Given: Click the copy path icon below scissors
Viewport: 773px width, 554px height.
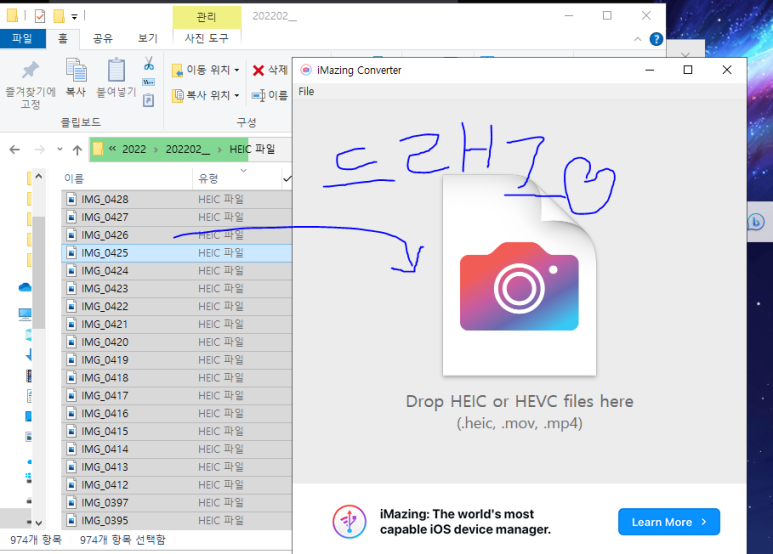Looking at the screenshot, I should (x=148, y=82).
